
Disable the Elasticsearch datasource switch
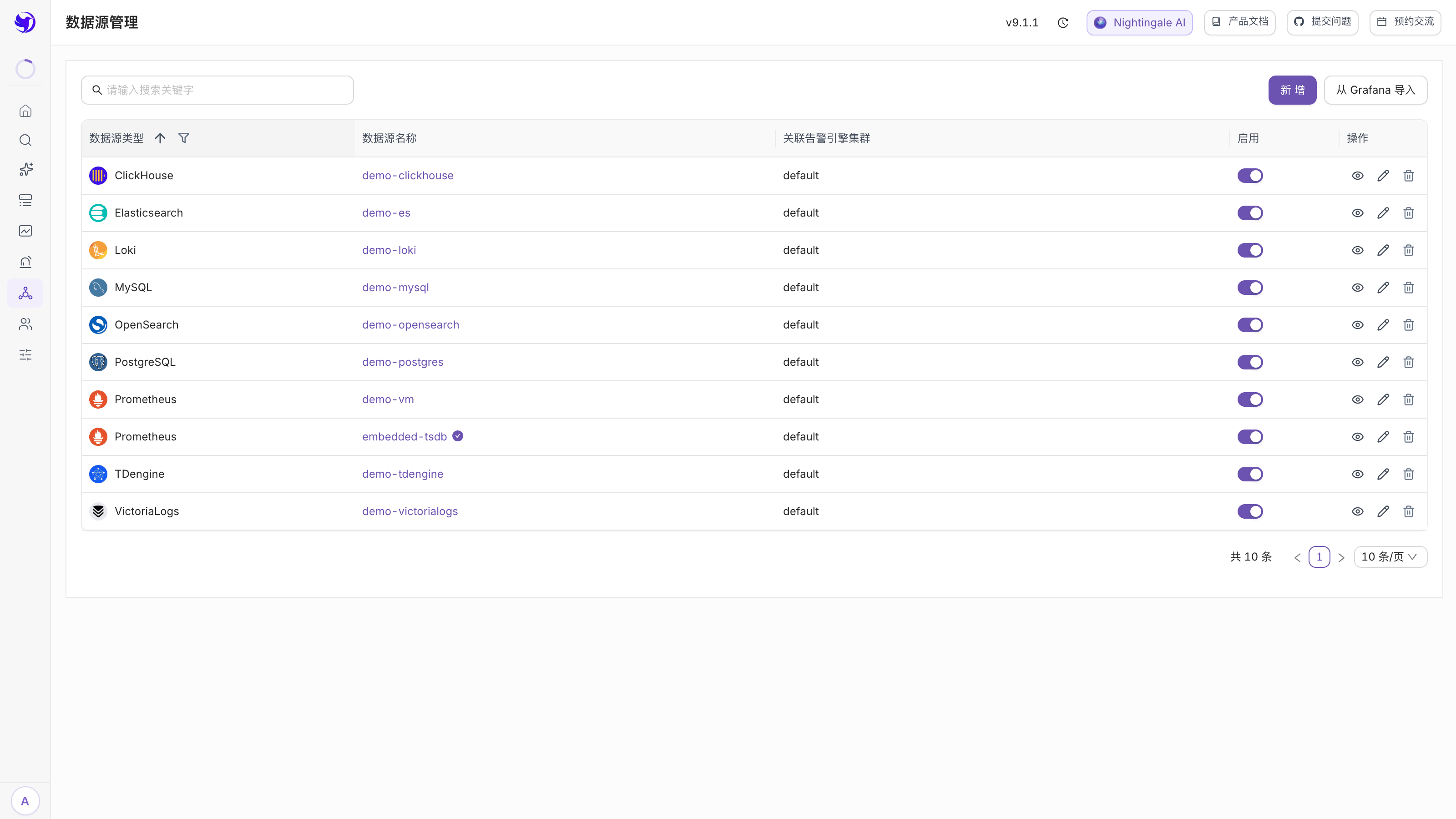[1250, 213]
